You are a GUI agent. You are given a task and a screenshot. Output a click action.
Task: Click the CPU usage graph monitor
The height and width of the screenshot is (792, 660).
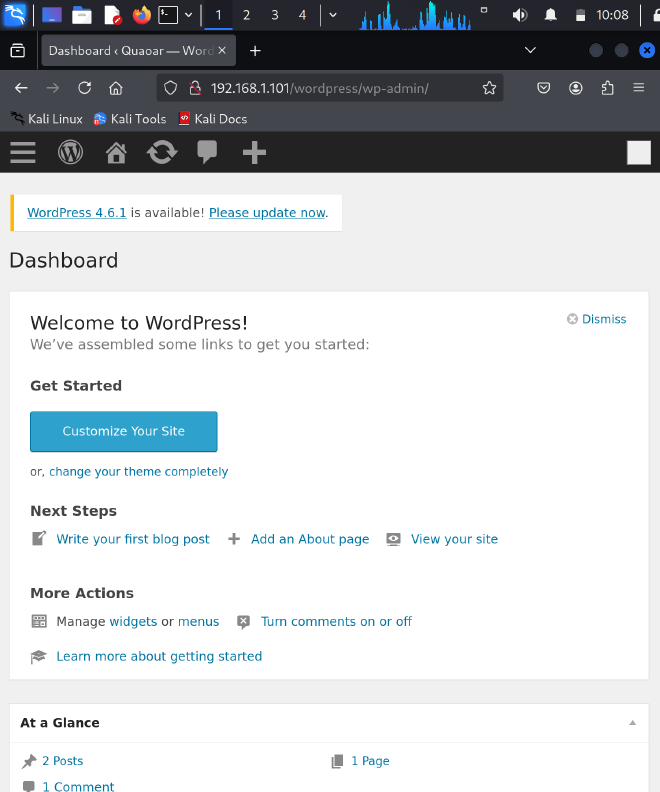pyautogui.click(x=415, y=15)
